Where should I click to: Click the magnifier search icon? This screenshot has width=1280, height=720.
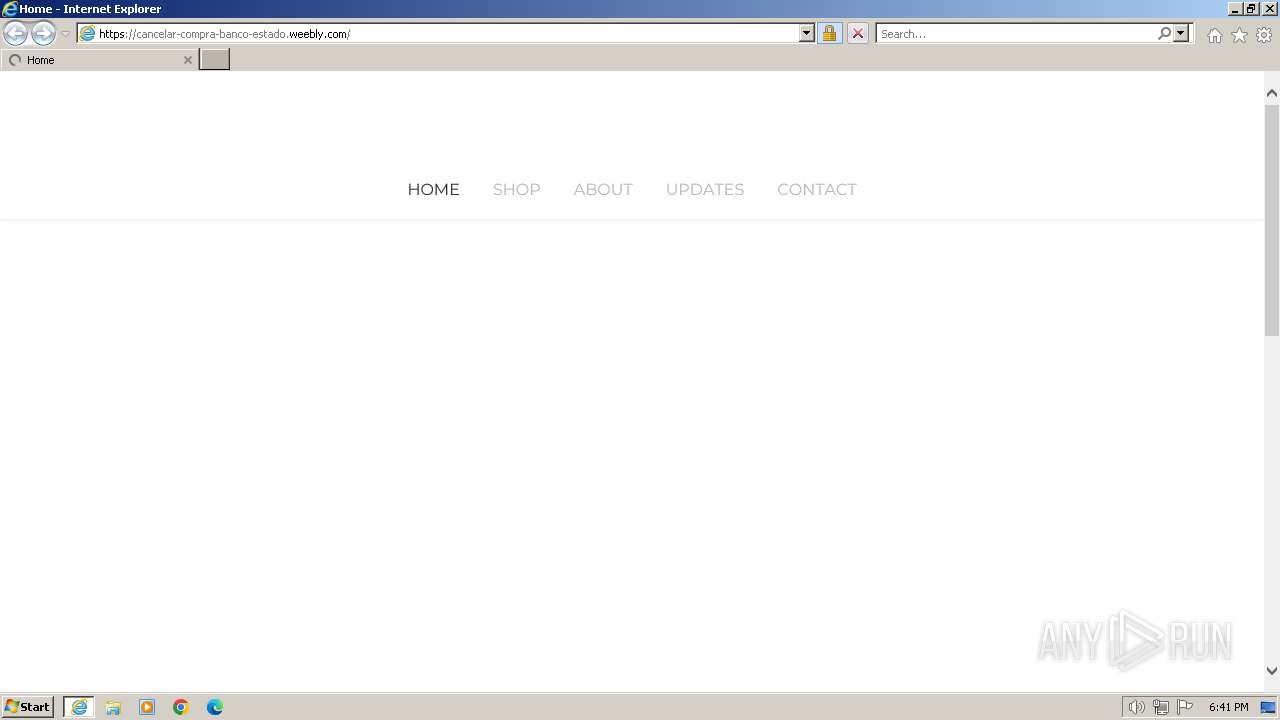[x=1164, y=33]
